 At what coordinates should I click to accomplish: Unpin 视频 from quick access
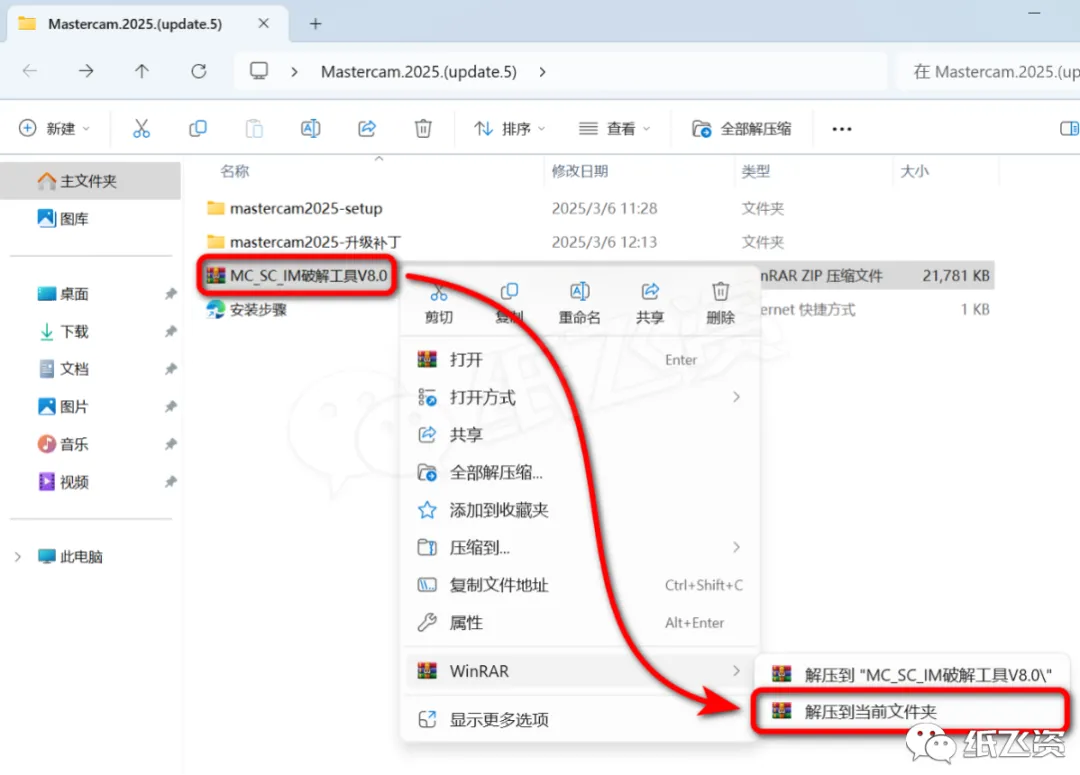tap(170, 482)
